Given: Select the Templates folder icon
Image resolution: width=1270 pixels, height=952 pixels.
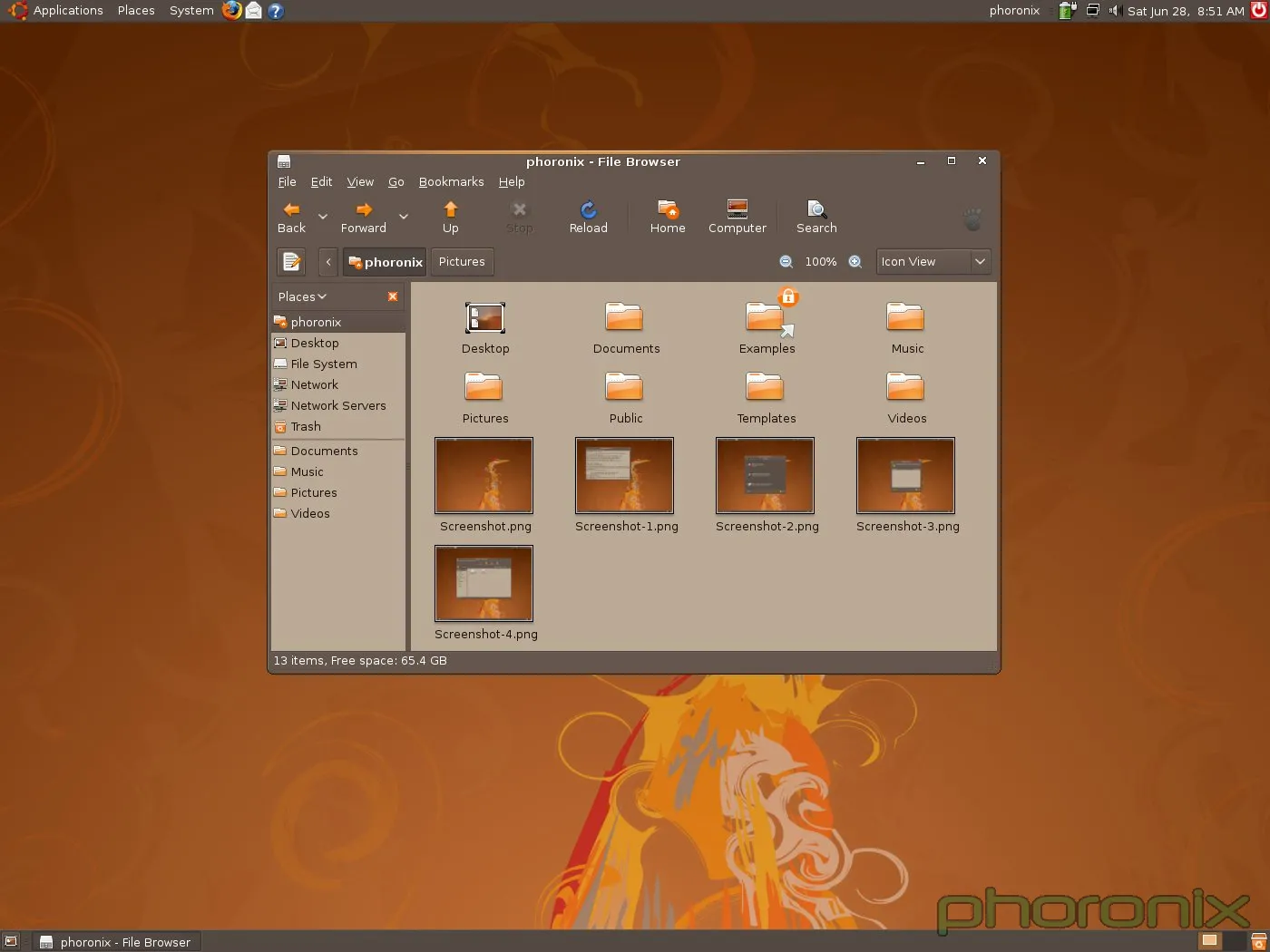Looking at the screenshot, I should [765, 387].
